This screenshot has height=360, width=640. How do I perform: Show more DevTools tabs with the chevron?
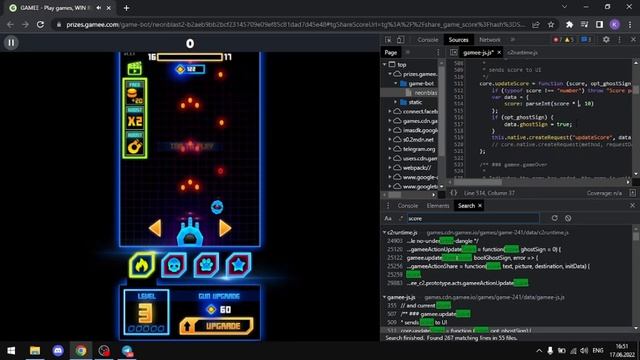coord(512,40)
